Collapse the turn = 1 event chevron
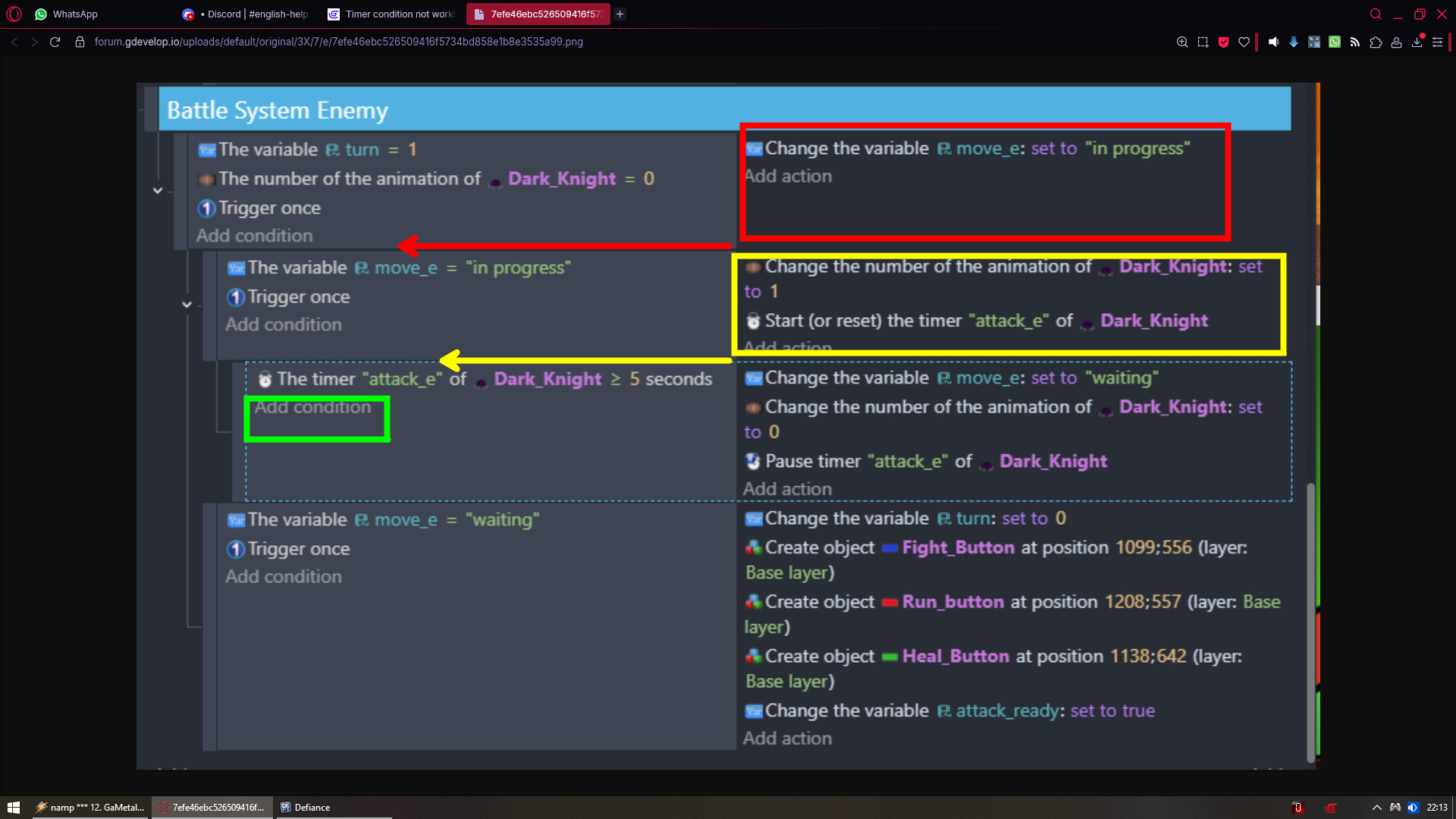Viewport: 1456px width, 819px height. point(158,190)
